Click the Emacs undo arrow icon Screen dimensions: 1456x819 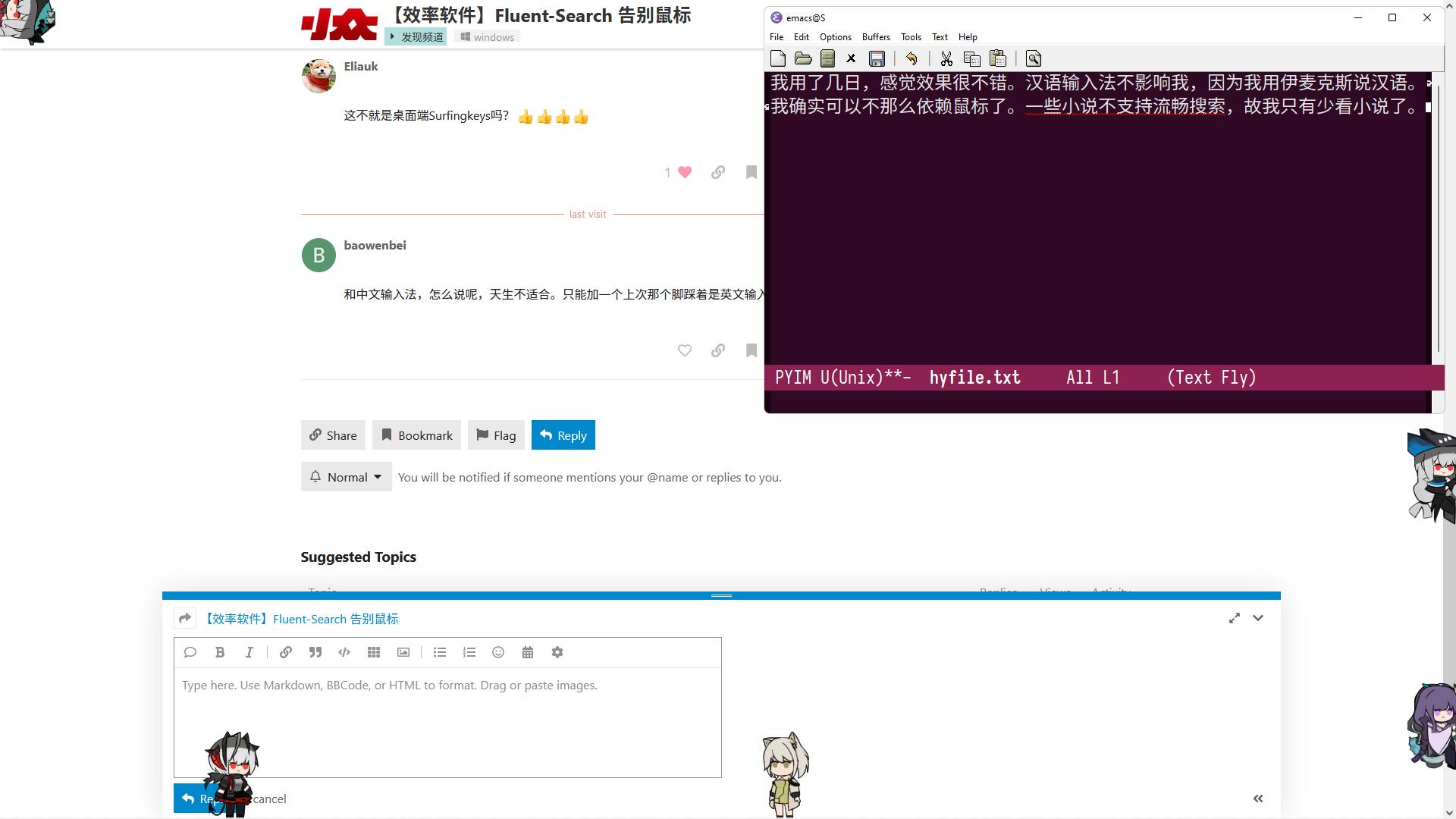912,59
